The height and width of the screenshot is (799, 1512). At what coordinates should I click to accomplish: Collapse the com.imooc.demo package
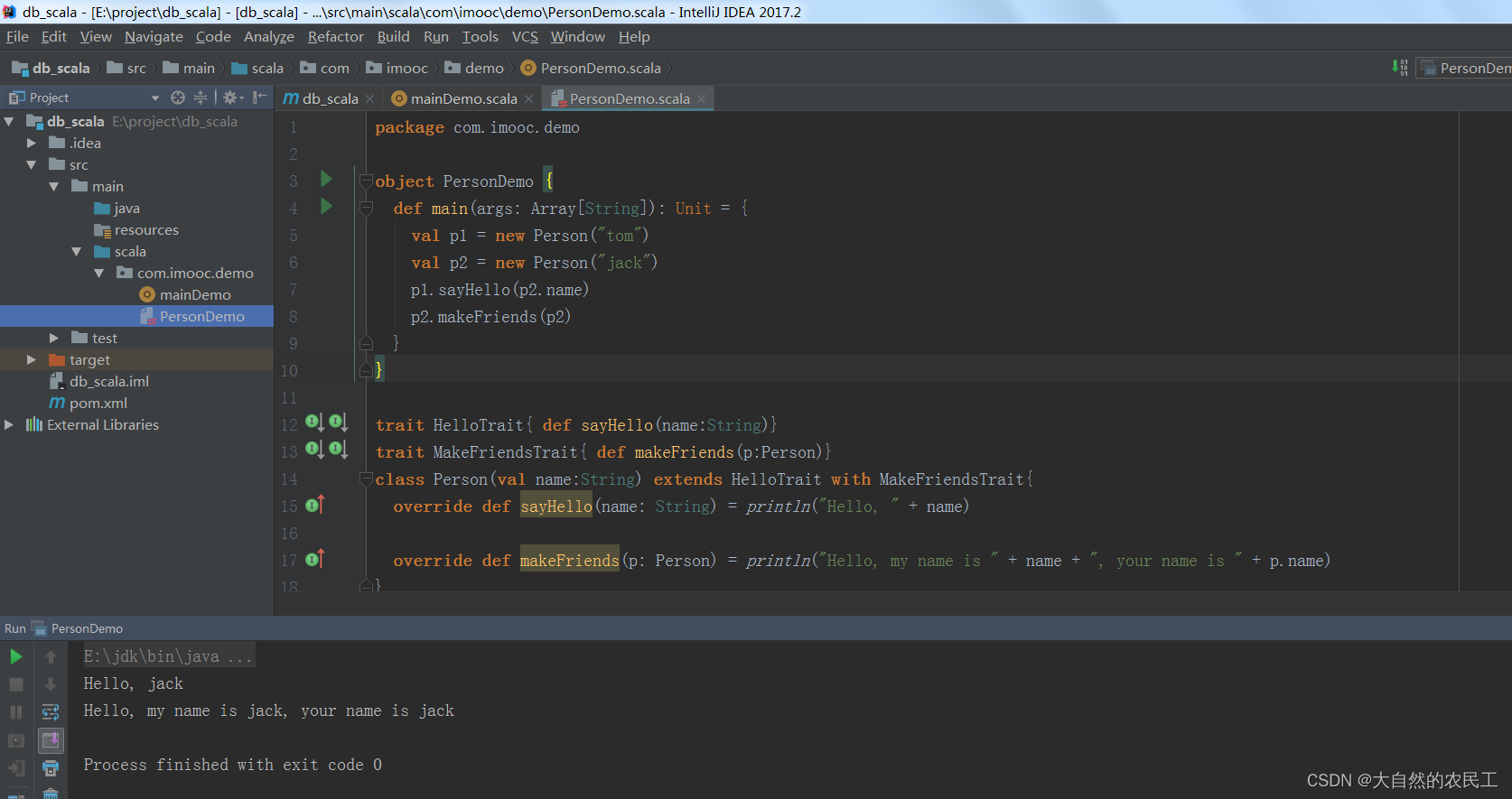pyautogui.click(x=99, y=273)
